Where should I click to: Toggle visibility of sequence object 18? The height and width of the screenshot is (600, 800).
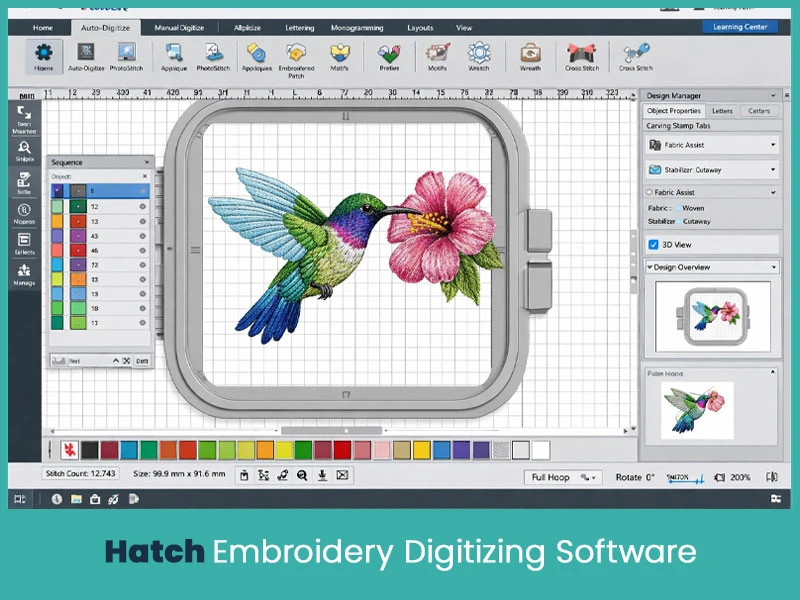(142, 308)
